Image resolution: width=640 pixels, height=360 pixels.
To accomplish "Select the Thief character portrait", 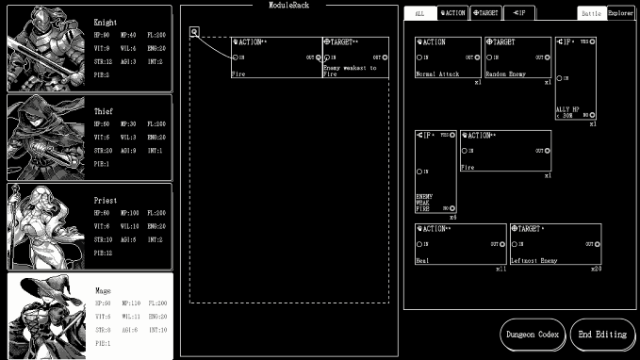I will (47, 138).
